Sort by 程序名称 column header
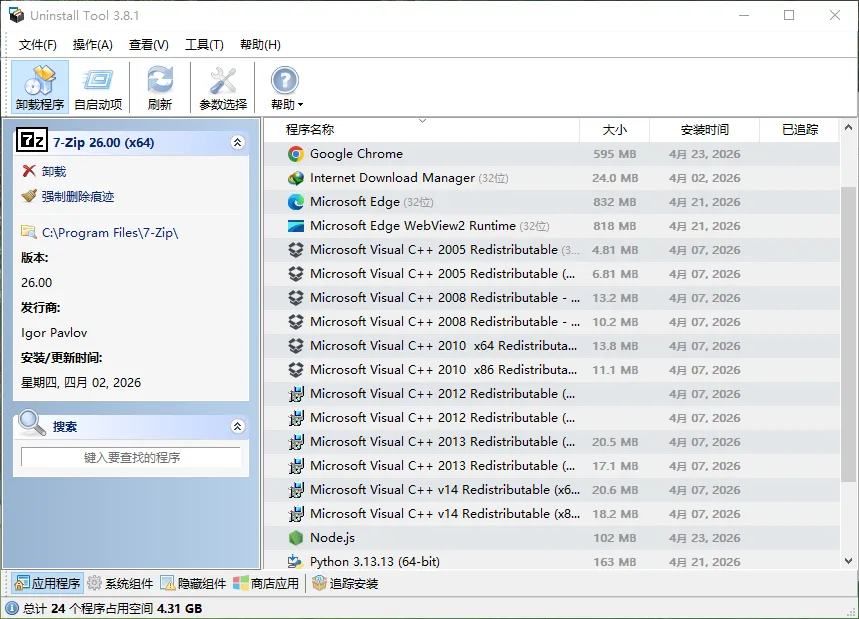Image resolution: width=859 pixels, height=619 pixels. (x=421, y=130)
